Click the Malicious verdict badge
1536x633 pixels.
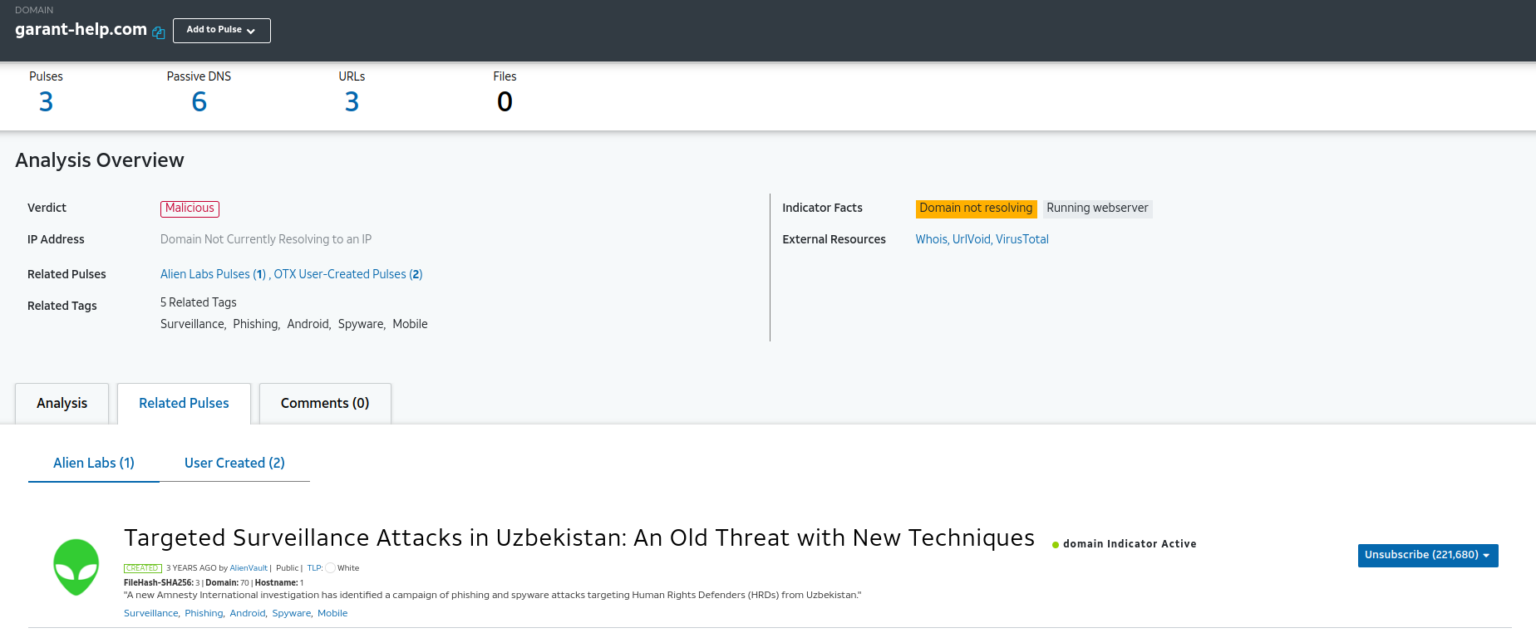click(189, 208)
